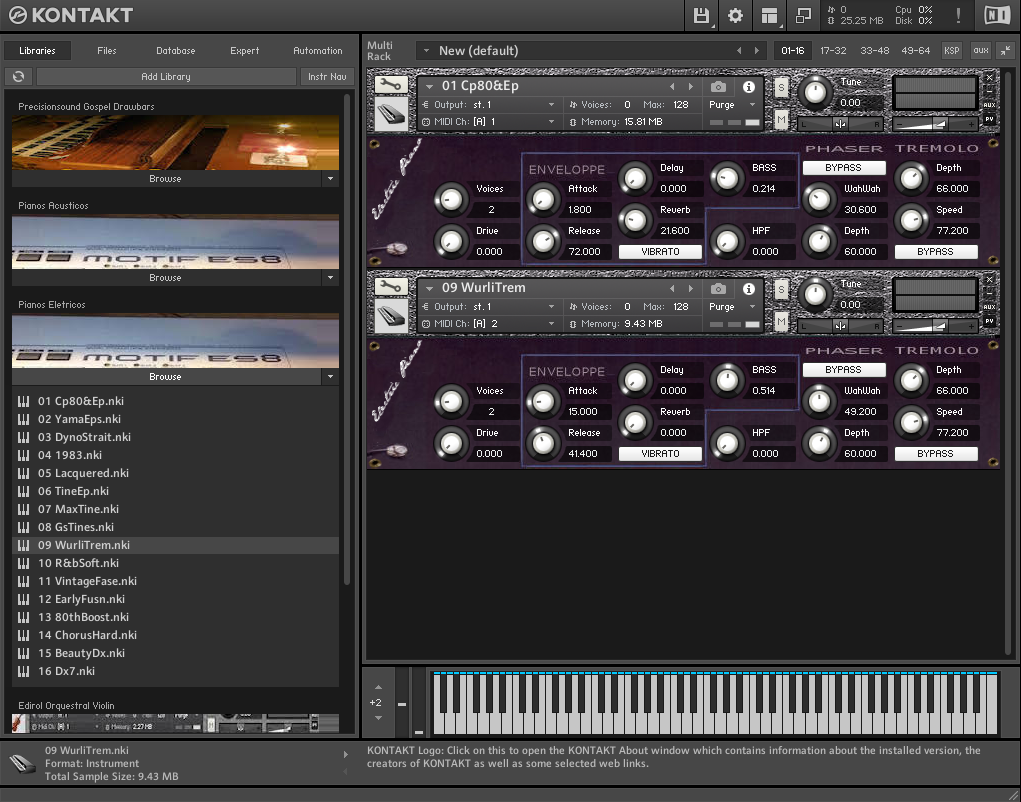This screenshot has width=1021, height=802.
Task: Open workspace layout panel icon
Action: point(769,16)
